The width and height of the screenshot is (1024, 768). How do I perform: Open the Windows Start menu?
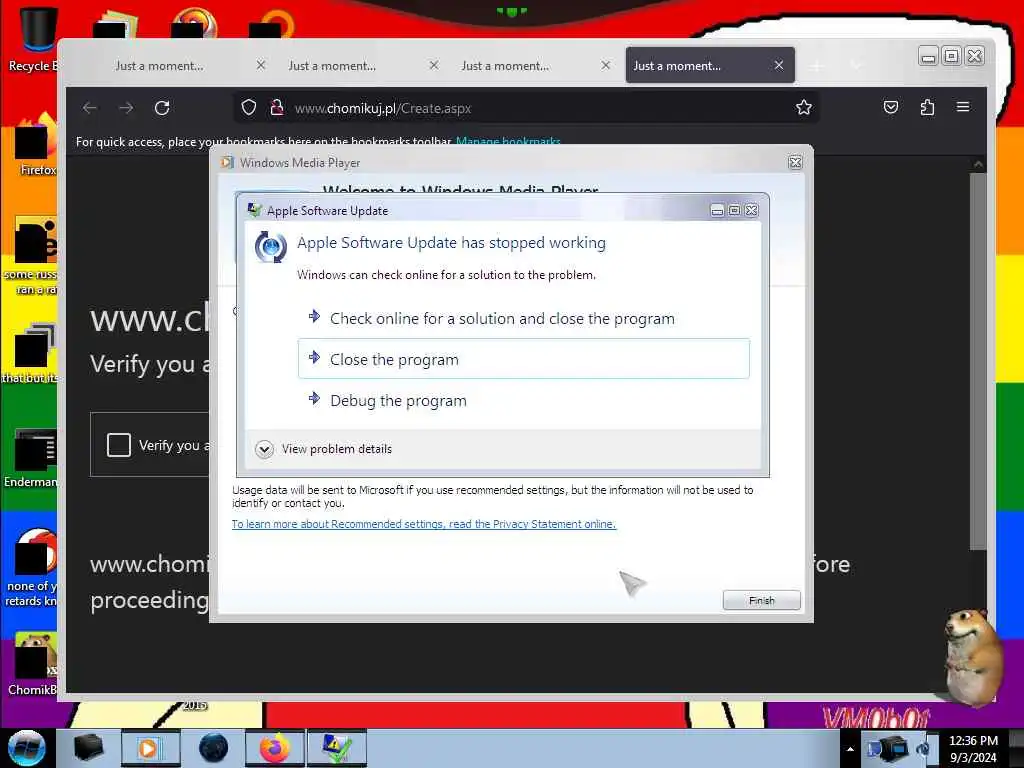coord(26,748)
